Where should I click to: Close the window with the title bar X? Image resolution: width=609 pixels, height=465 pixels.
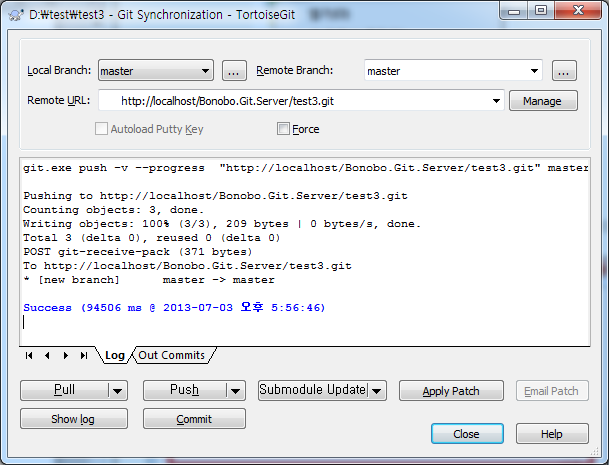pos(579,10)
